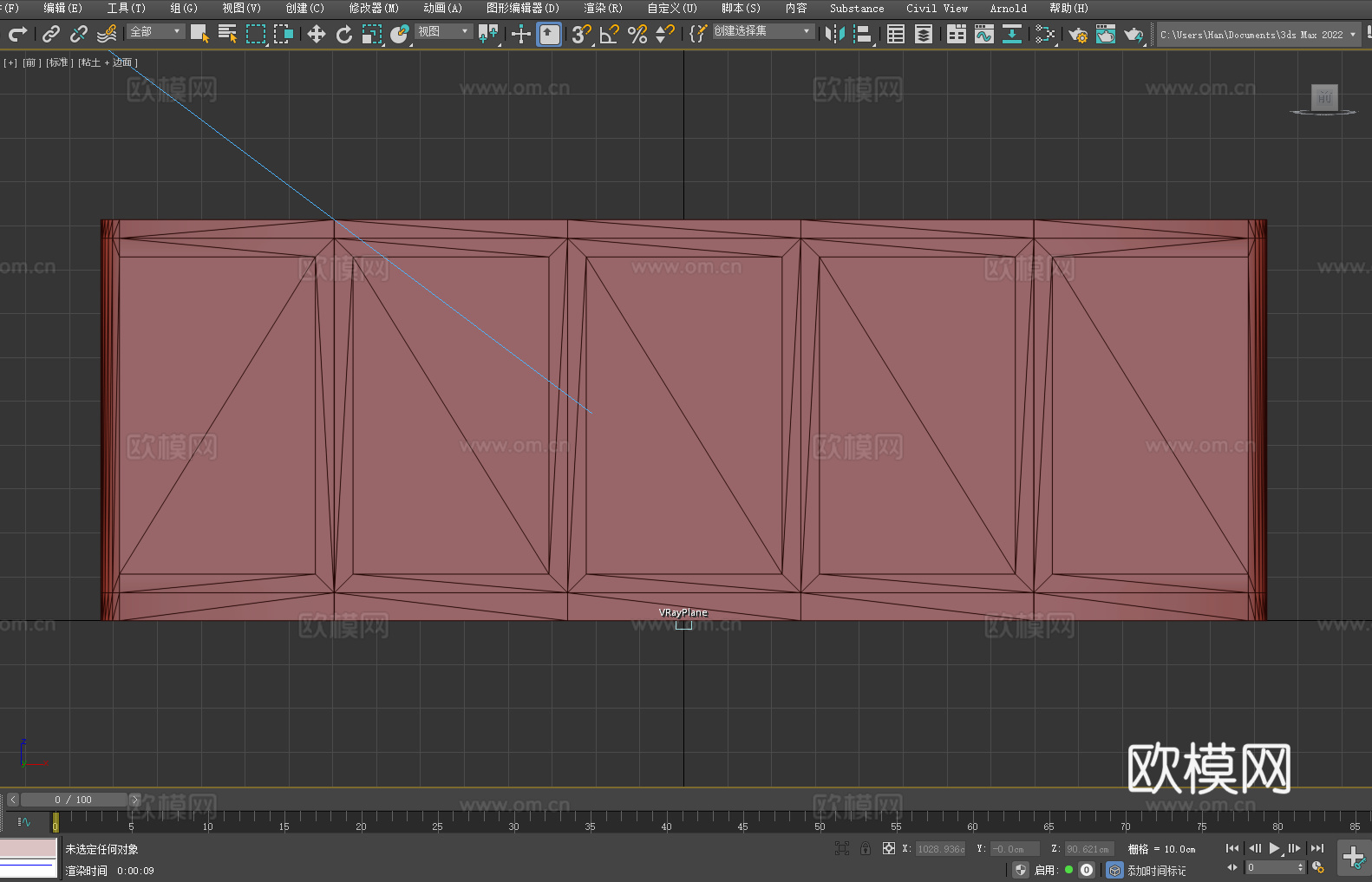
Task: Toggle Absolute/Offset transform type-in mode
Action: pos(889,848)
